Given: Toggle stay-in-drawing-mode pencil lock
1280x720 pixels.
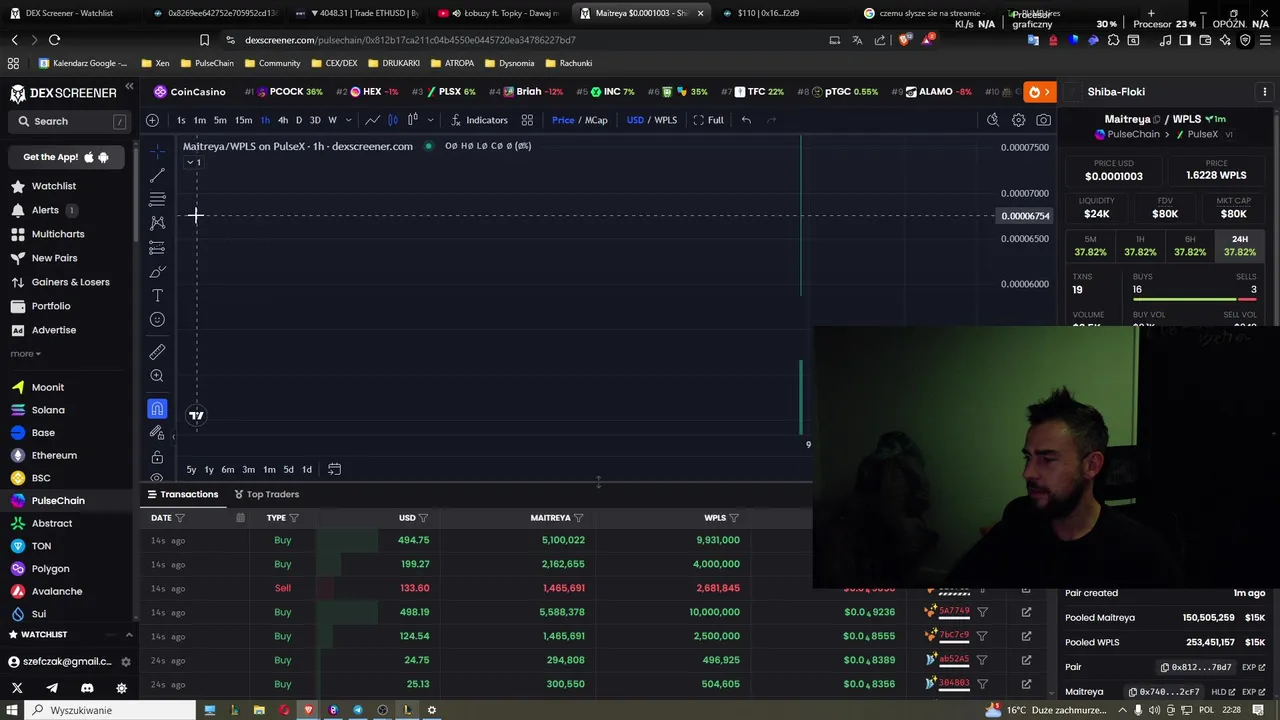Looking at the screenshot, I should click(x=157, y=433).
